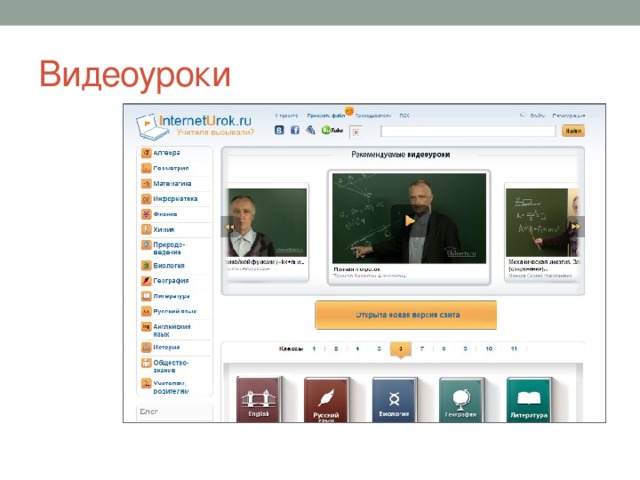Play the central recommended video

[x=409, y=221]
